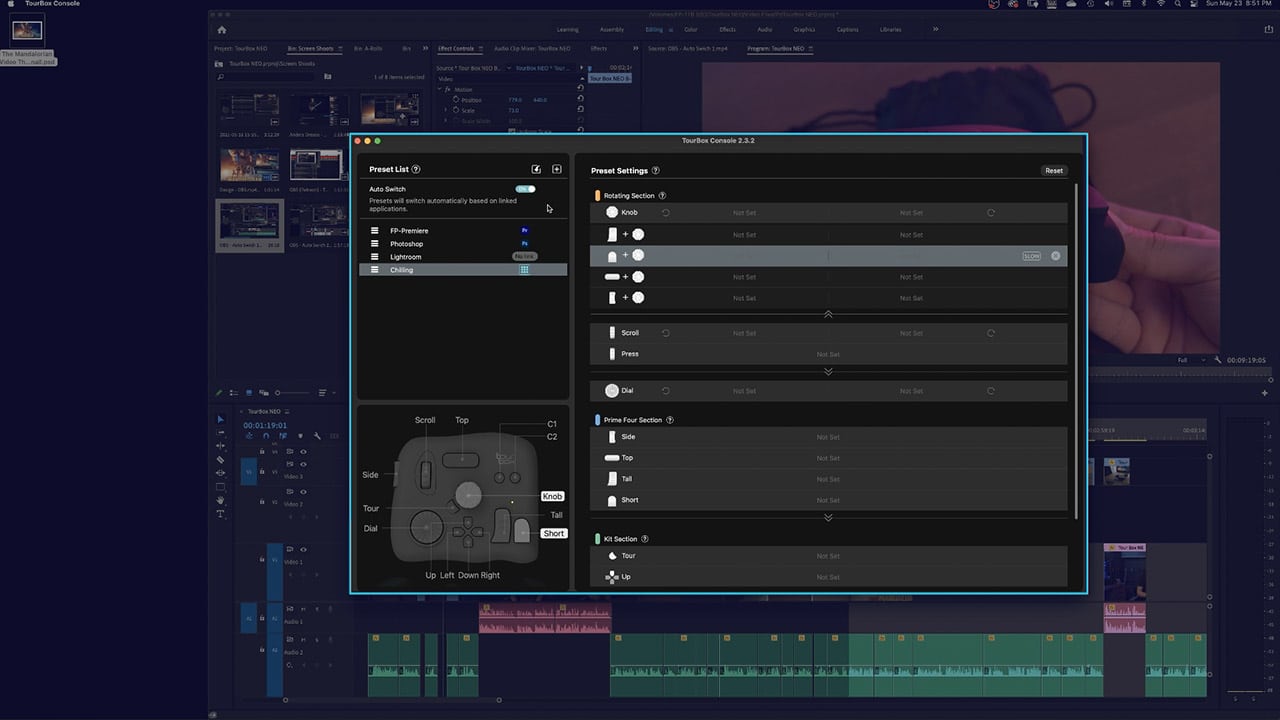1280x720 pixels.
Task: Select the Knob on the TourBox diagram
Action: (x=468, y=494)
